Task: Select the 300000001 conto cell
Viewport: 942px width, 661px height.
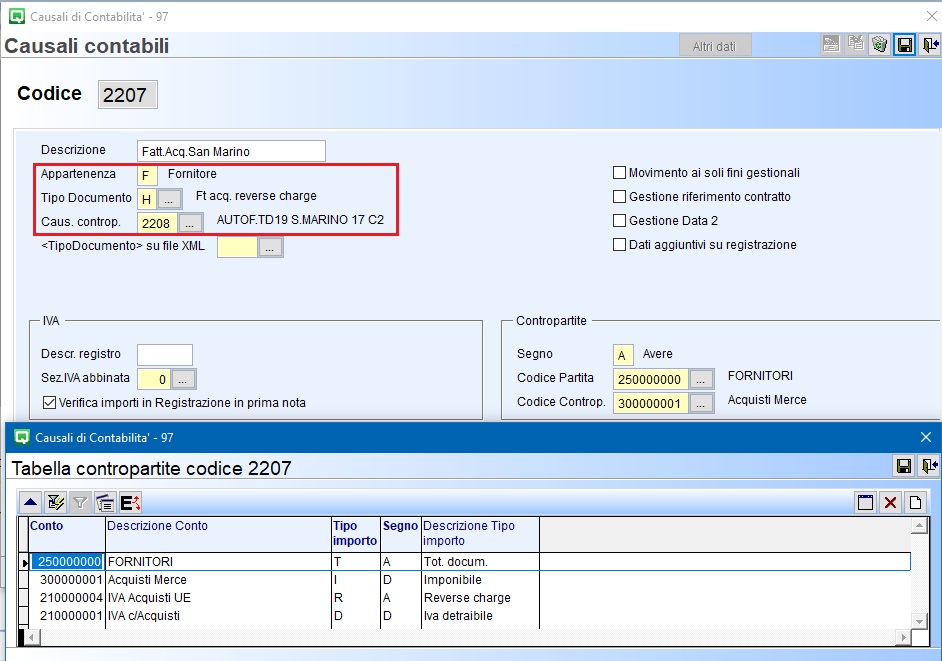Action: click(x=67, y=580)
